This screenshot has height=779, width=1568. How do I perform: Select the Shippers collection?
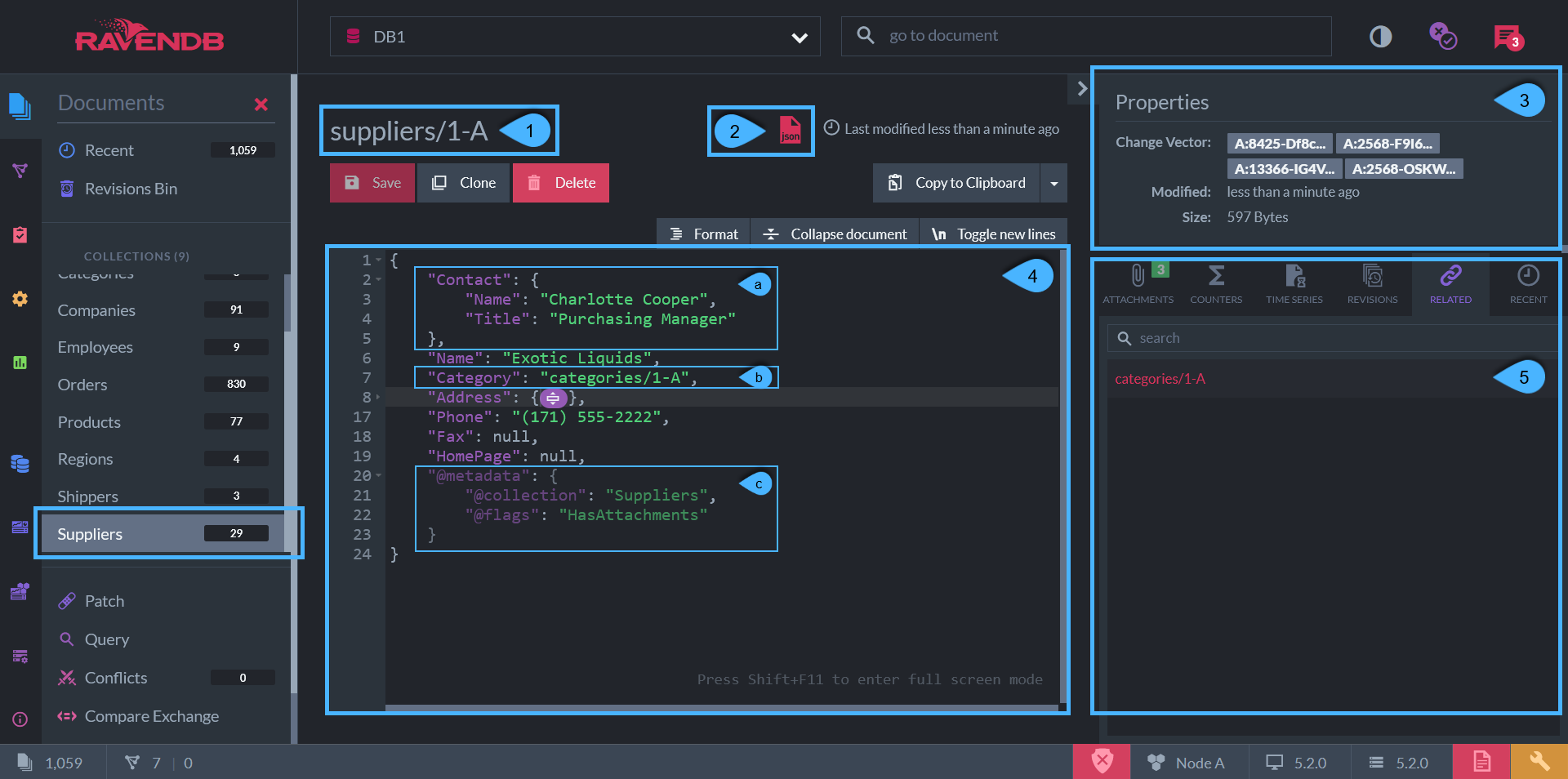pyautogui.click(x=163, y=496)
